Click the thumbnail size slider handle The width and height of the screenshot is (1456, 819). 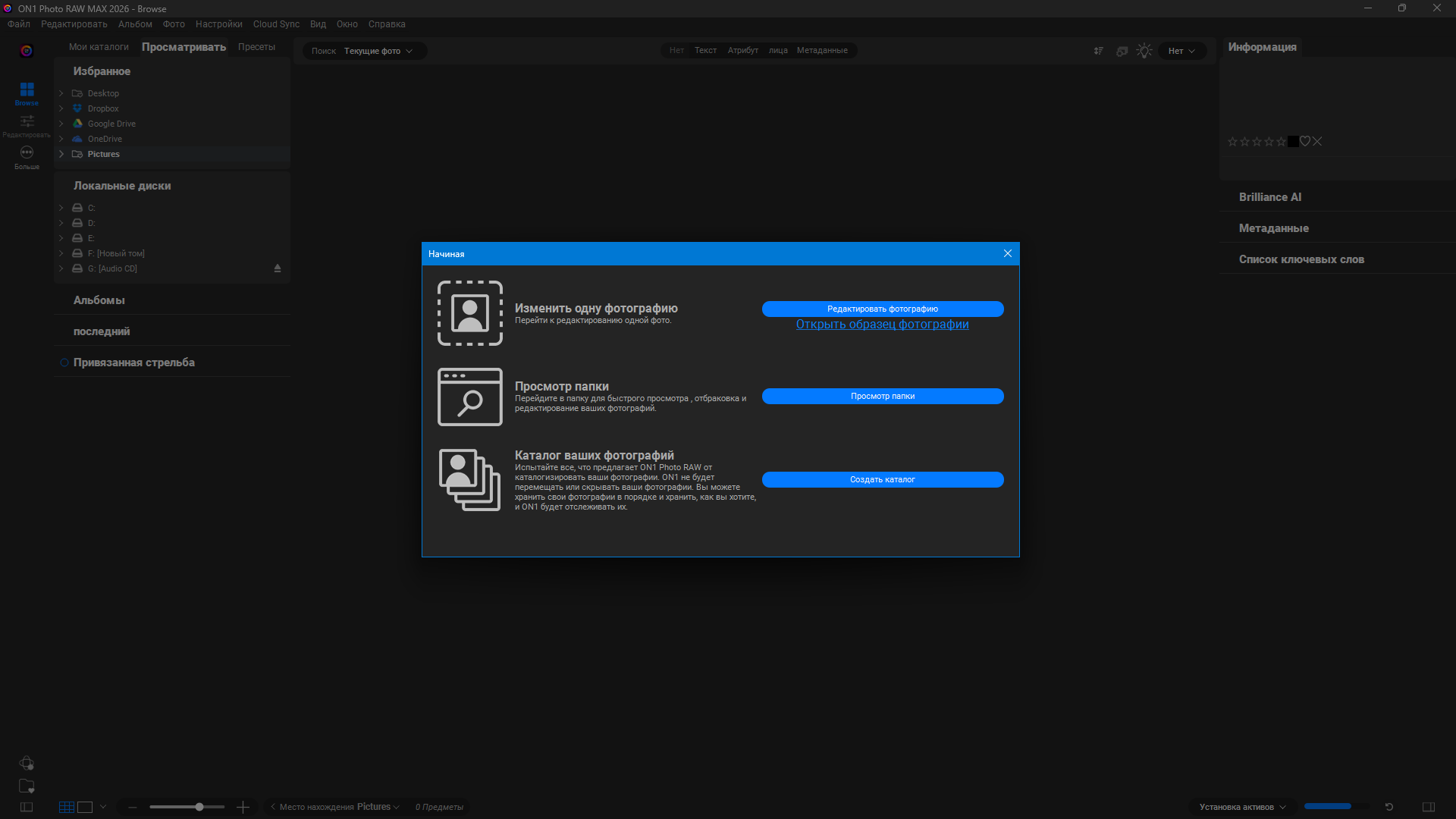199,807
